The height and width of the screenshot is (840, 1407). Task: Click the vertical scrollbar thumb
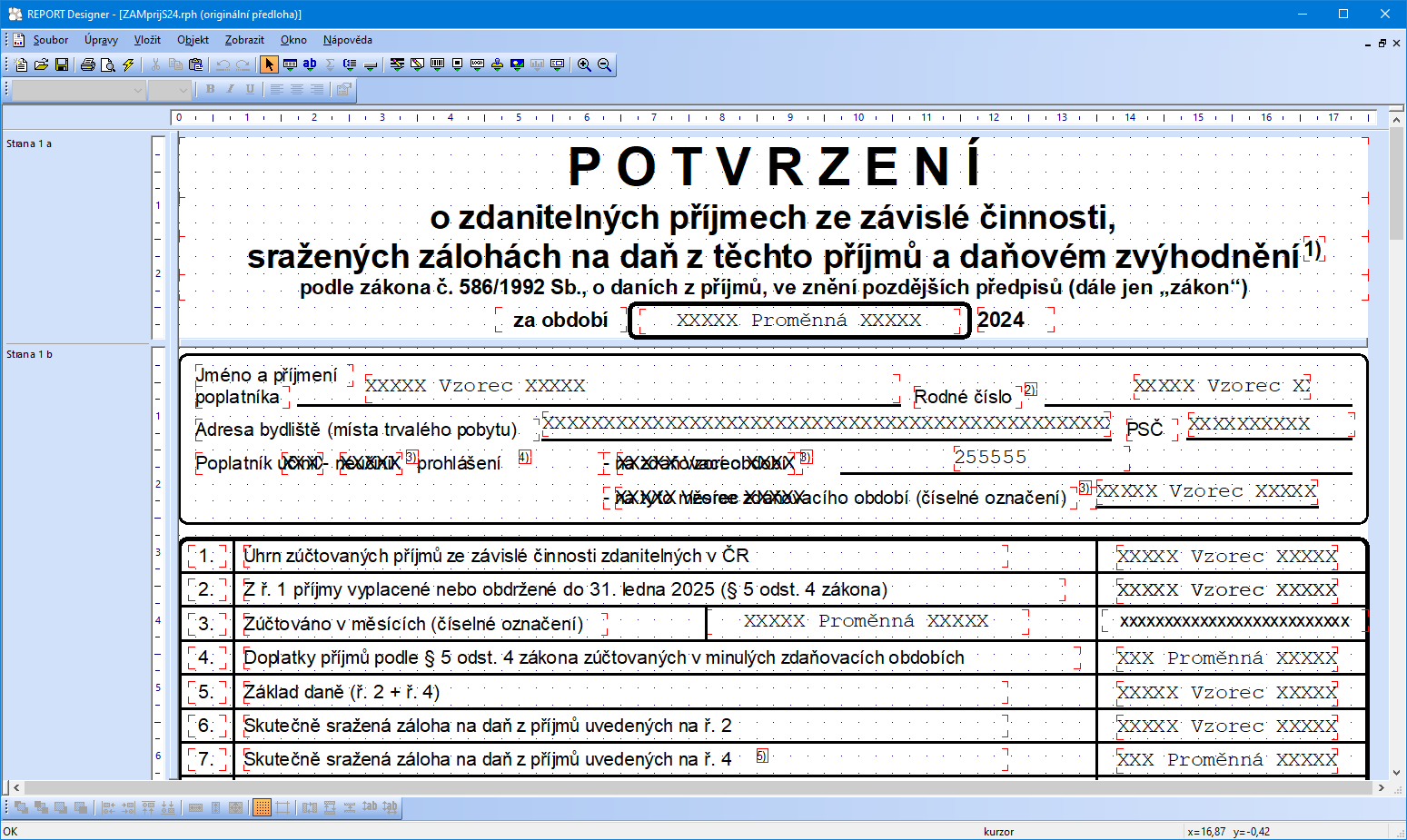pos(1397,183)
